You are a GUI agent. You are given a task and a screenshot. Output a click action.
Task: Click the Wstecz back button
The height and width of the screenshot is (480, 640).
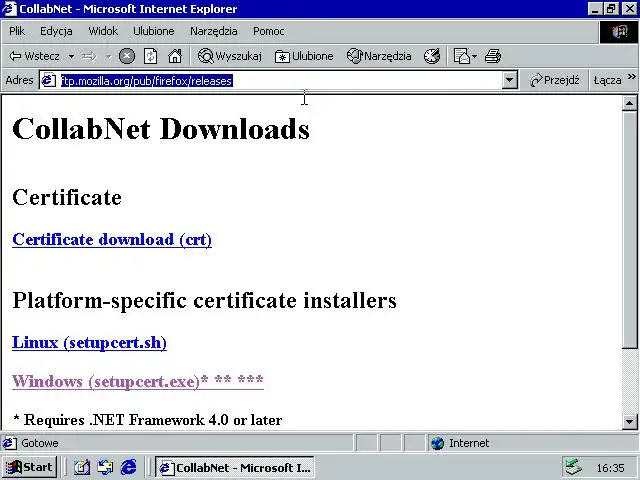[x=35, y=56]
